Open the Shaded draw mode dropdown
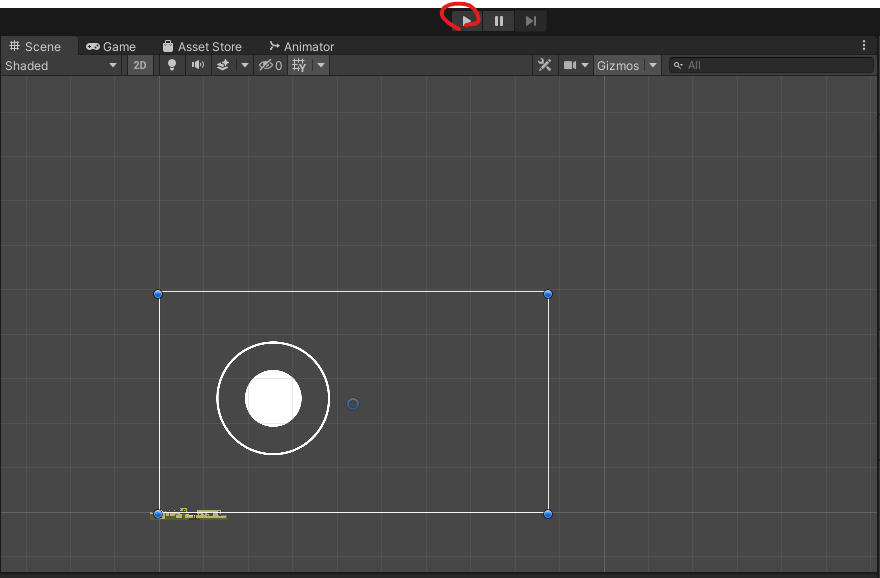The width and height of the screenshot is (880, 578). point(62,66)
